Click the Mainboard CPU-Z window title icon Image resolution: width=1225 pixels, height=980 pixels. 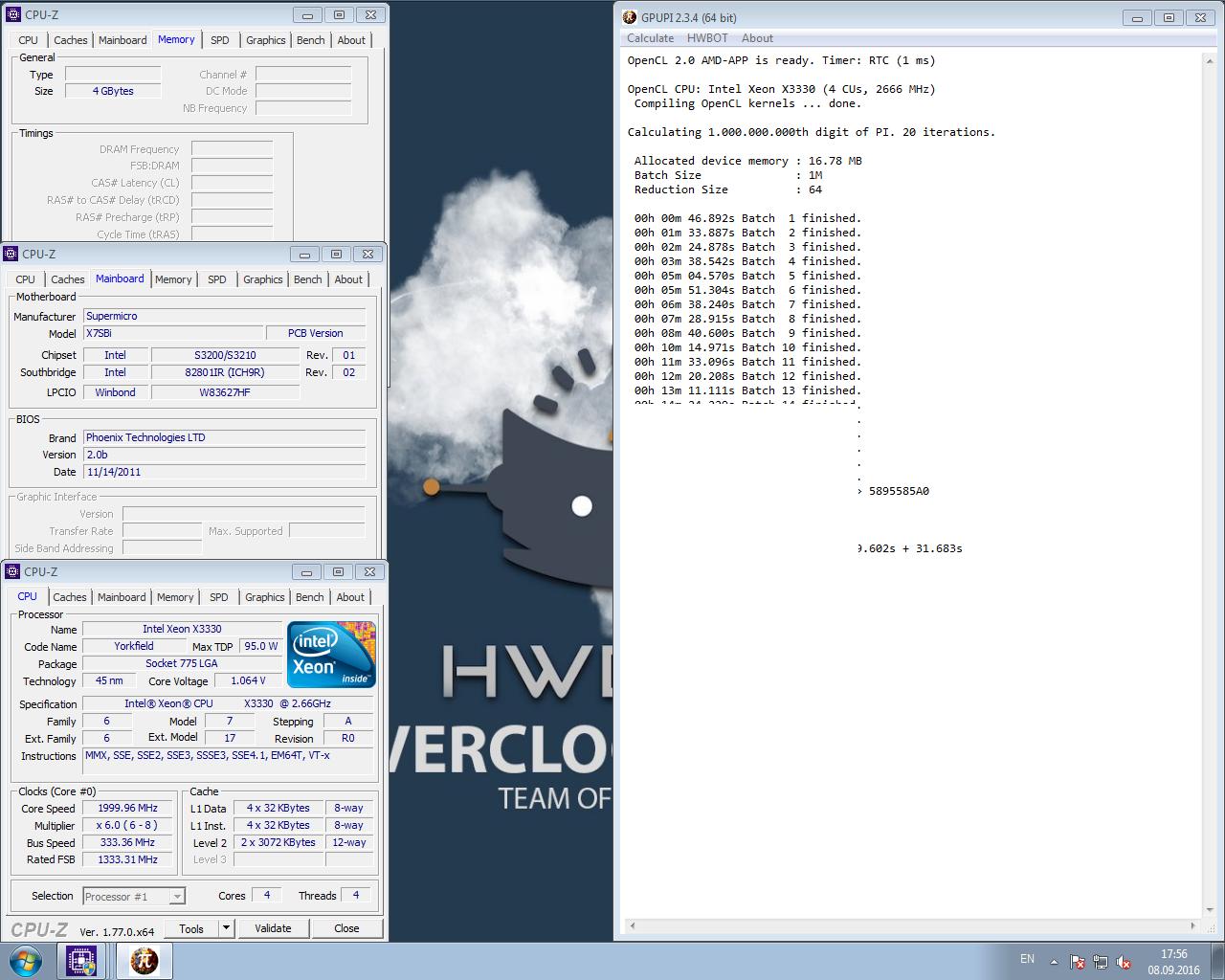[x=11, y=254]
